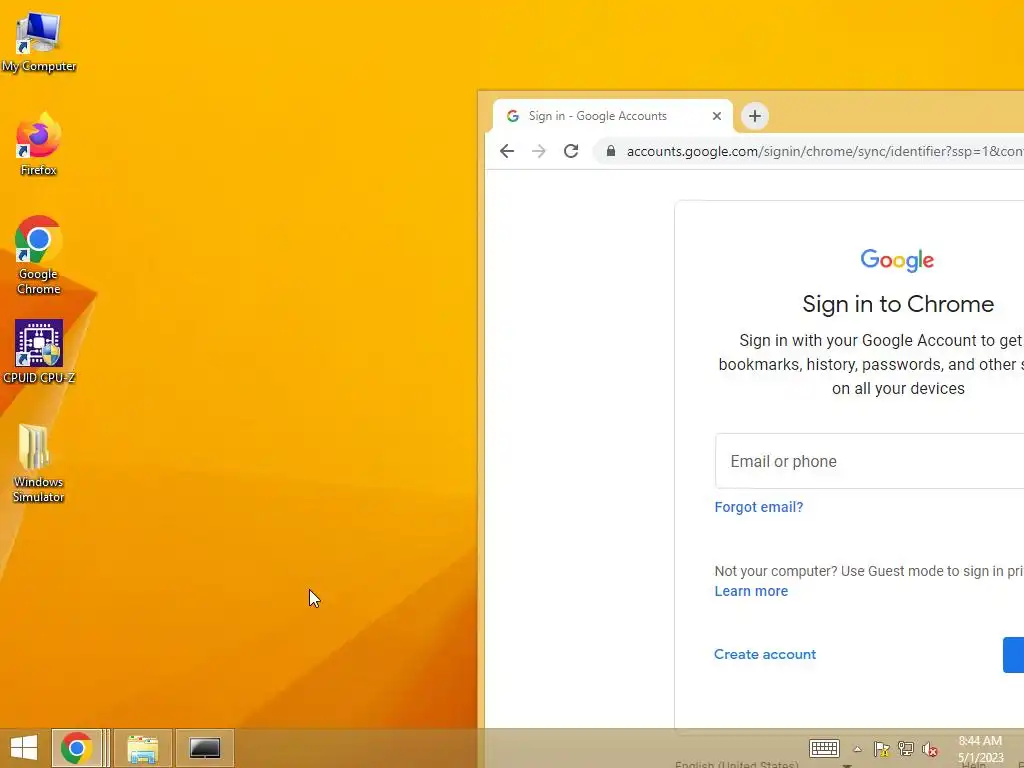Open My Computer desktop icon
1024x768 pixels.
[x=39, y=42]
